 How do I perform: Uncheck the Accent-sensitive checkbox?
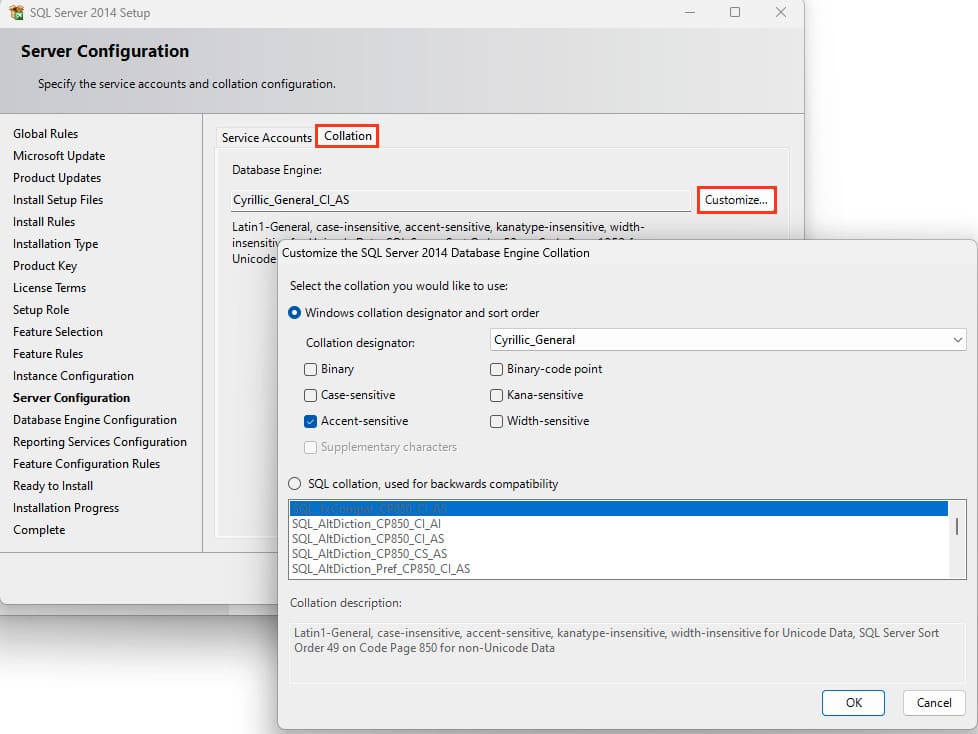tap(311, 421)
